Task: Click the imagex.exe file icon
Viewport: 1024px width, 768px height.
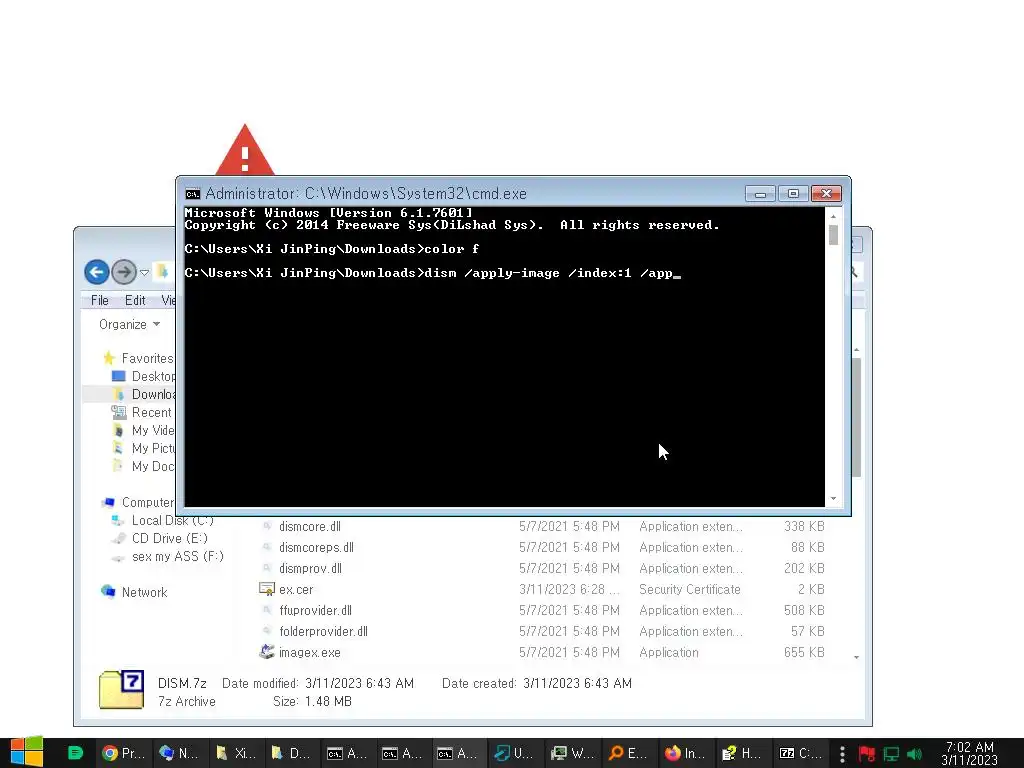Action: pyautogui.click(x=266, y=652)
